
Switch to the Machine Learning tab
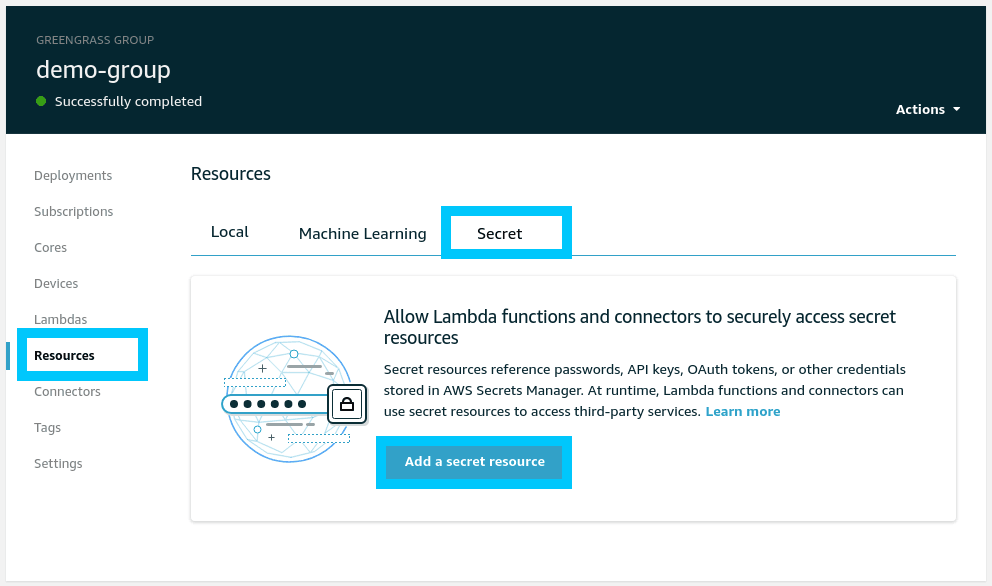(362, 233)
